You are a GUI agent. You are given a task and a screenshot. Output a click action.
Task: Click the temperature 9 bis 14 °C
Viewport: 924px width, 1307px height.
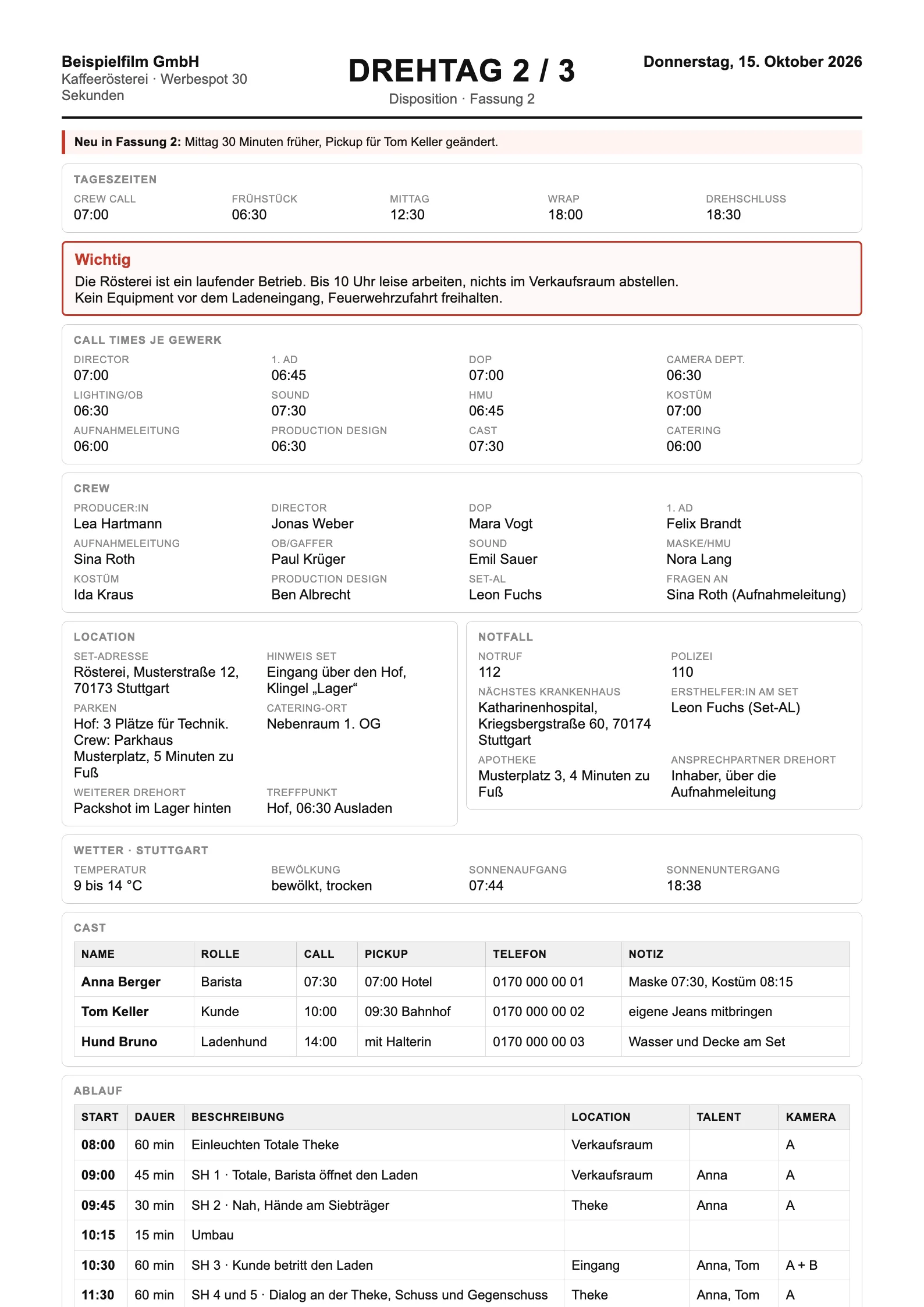tap(108, 886)
